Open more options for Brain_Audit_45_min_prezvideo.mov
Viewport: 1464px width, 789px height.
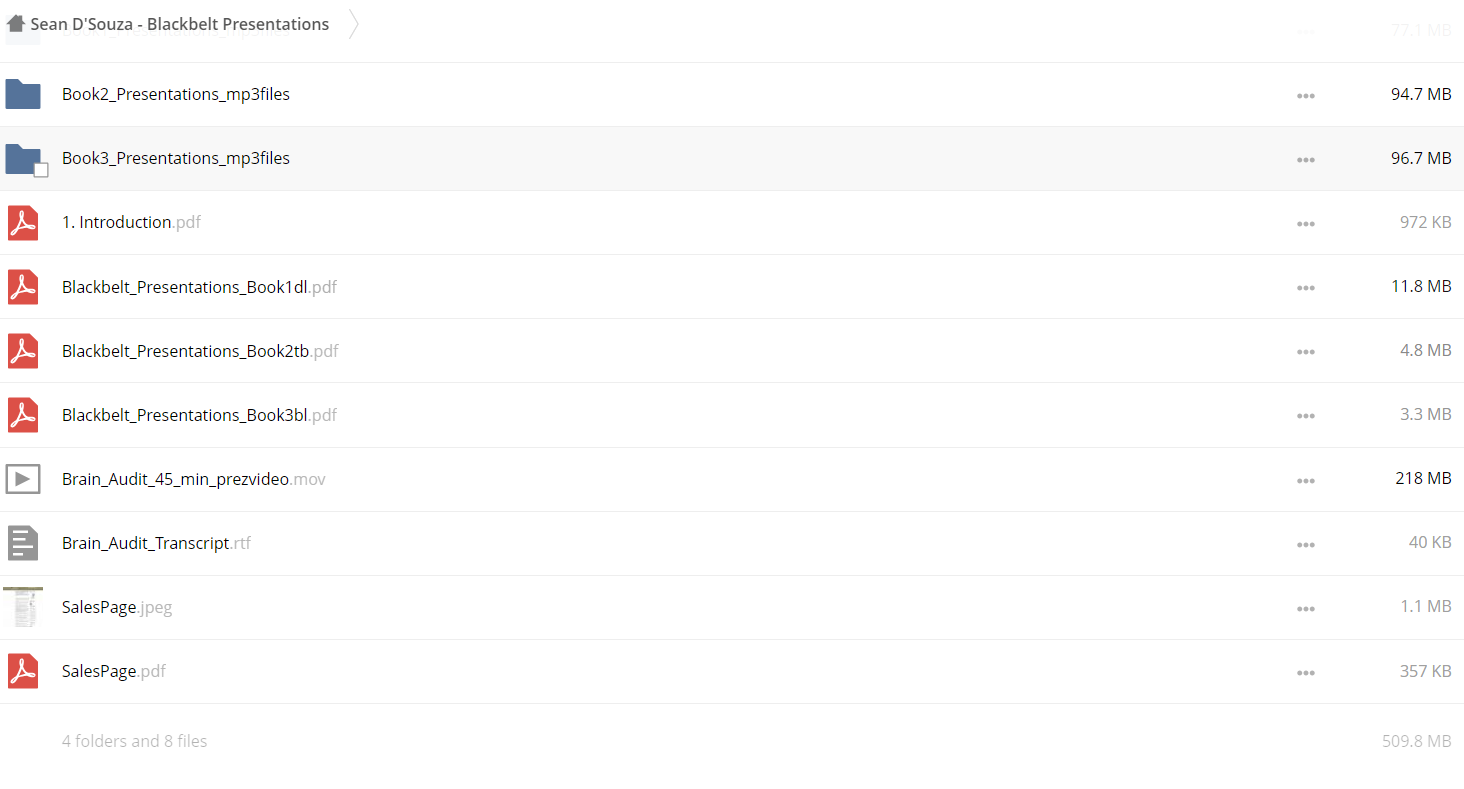click(x=1305, y=480)
